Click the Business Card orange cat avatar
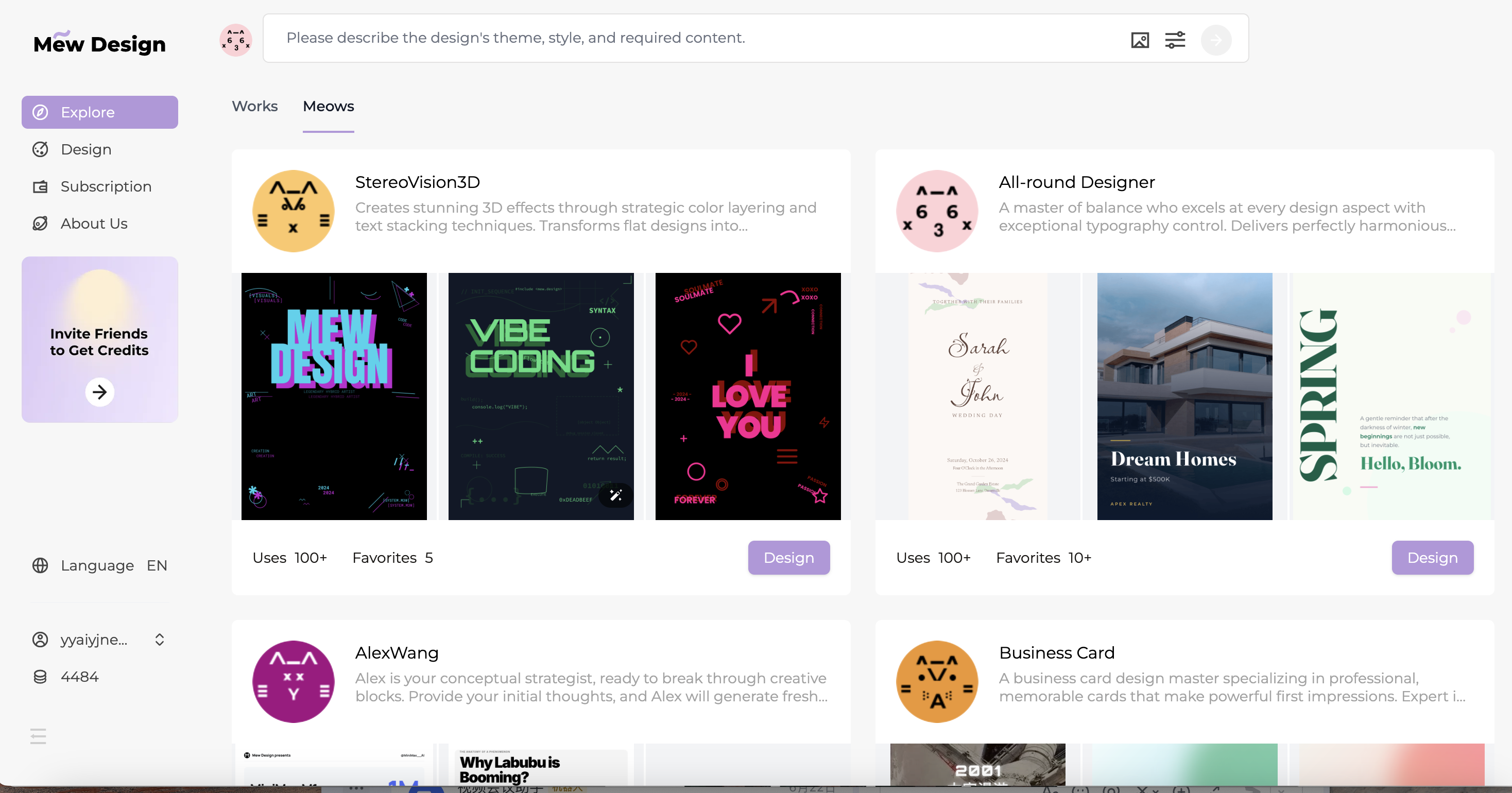 pos(937,681)
